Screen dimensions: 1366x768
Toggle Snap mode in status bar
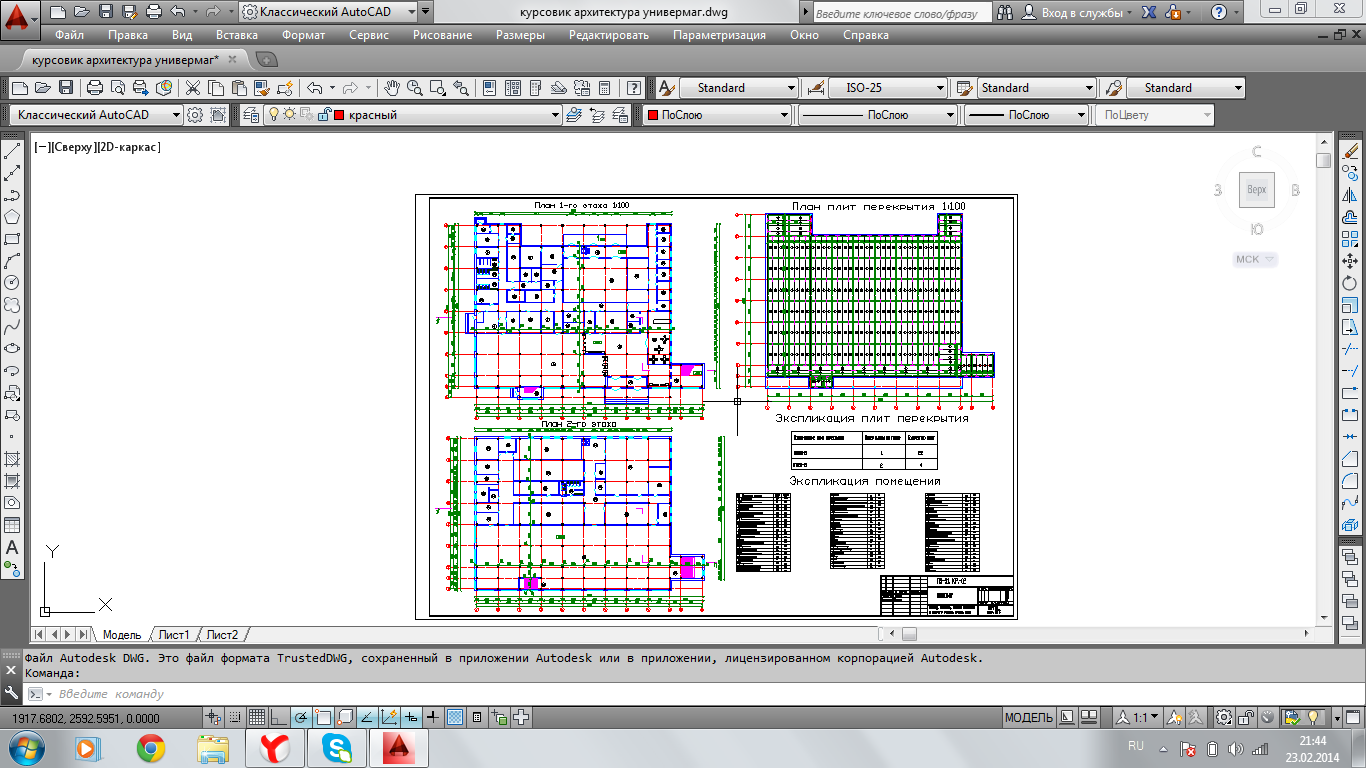235,717
